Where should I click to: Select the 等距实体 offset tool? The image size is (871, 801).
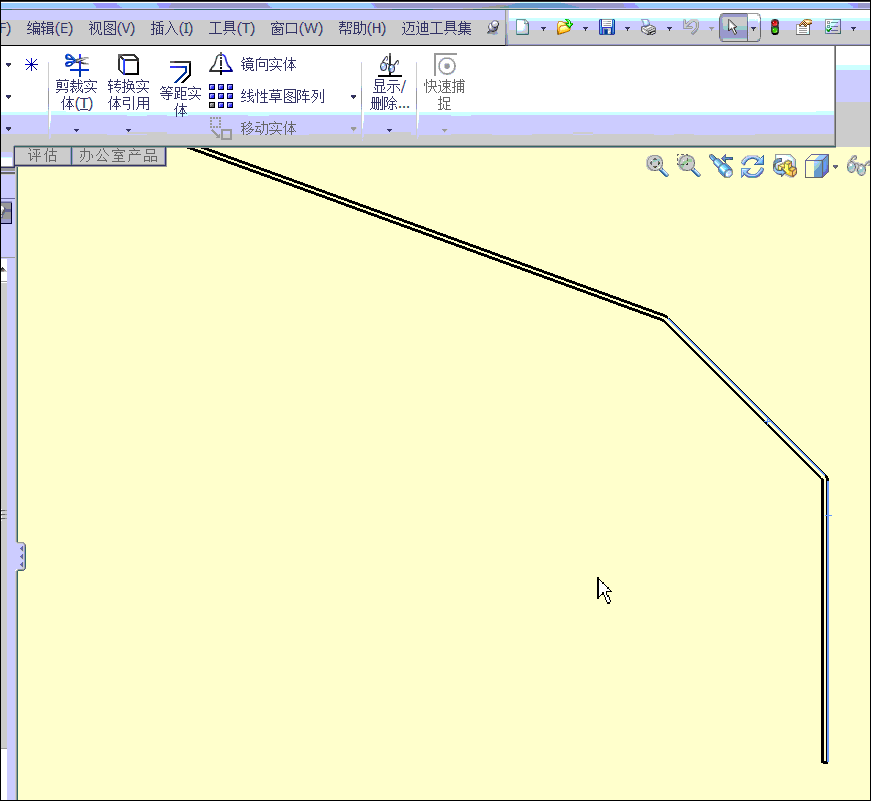180,89
